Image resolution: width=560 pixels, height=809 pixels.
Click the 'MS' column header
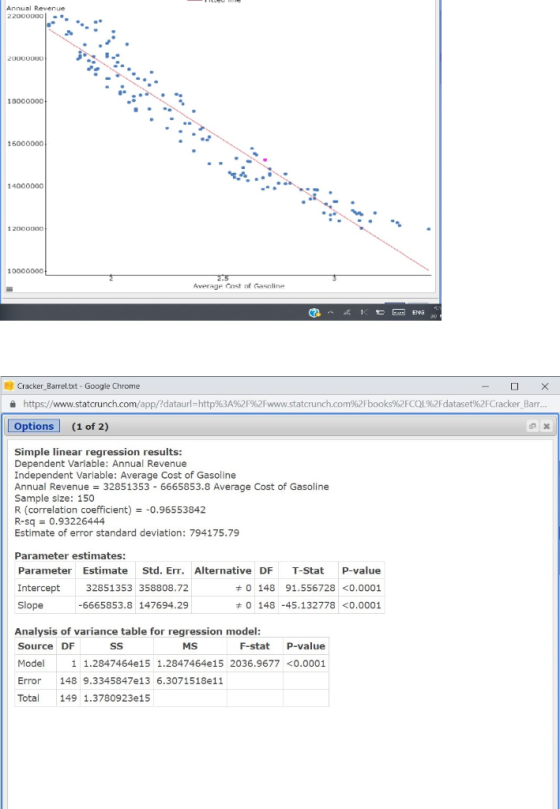(190, 646)
